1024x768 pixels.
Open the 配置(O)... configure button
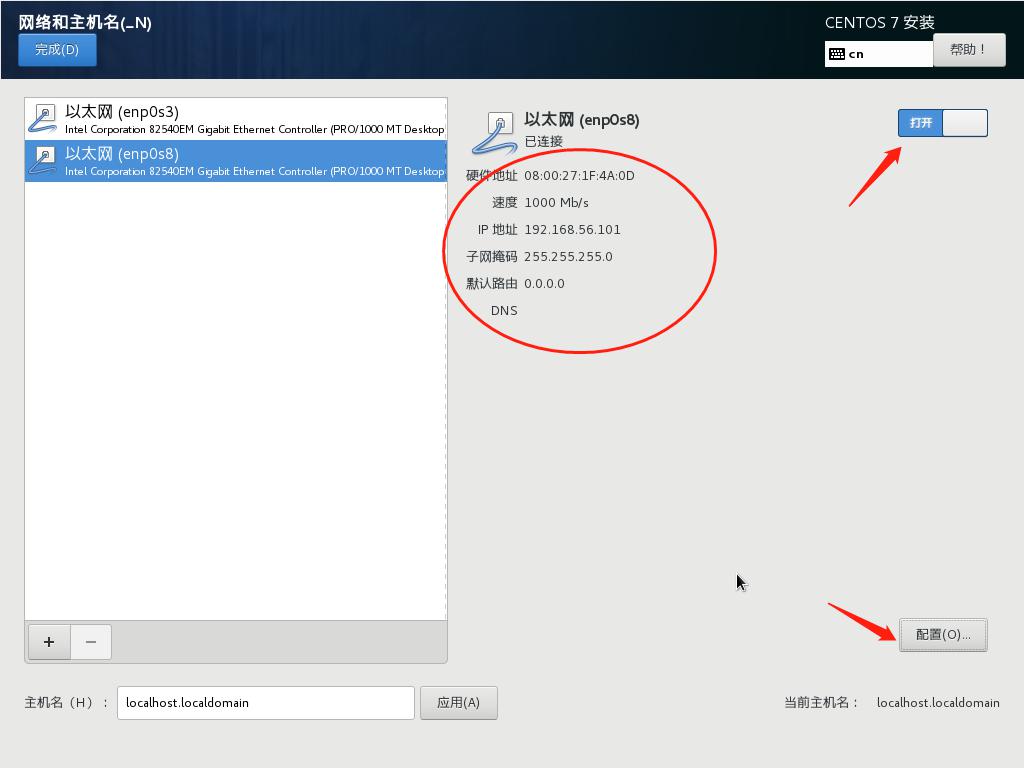click(x=943, y=635)
